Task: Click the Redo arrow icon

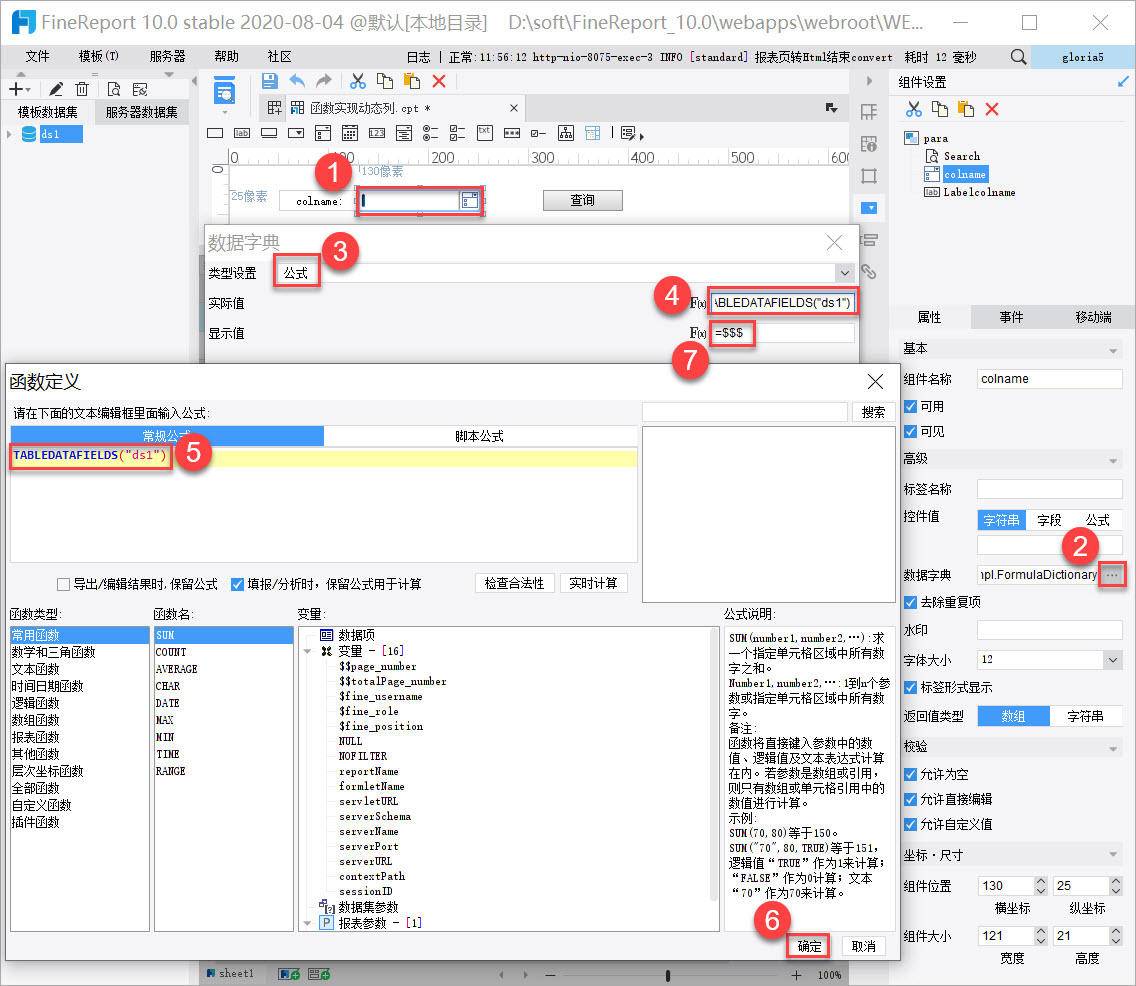Action: pyautogui.click(x=323, y=81)
